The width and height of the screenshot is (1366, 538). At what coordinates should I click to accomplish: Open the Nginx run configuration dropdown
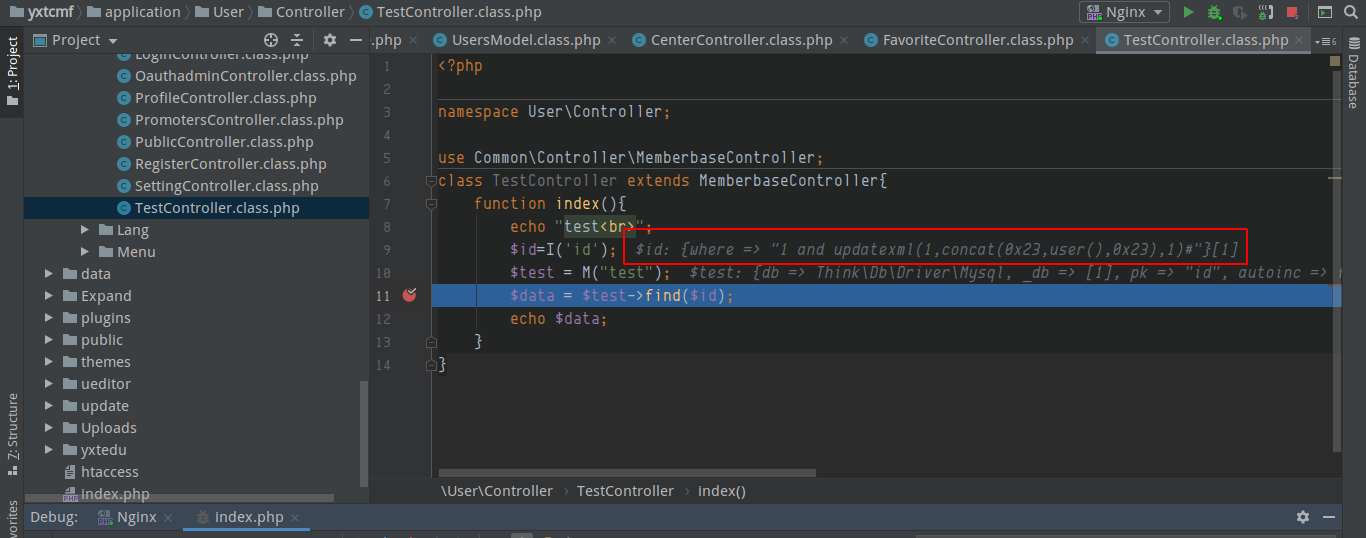1124,12
